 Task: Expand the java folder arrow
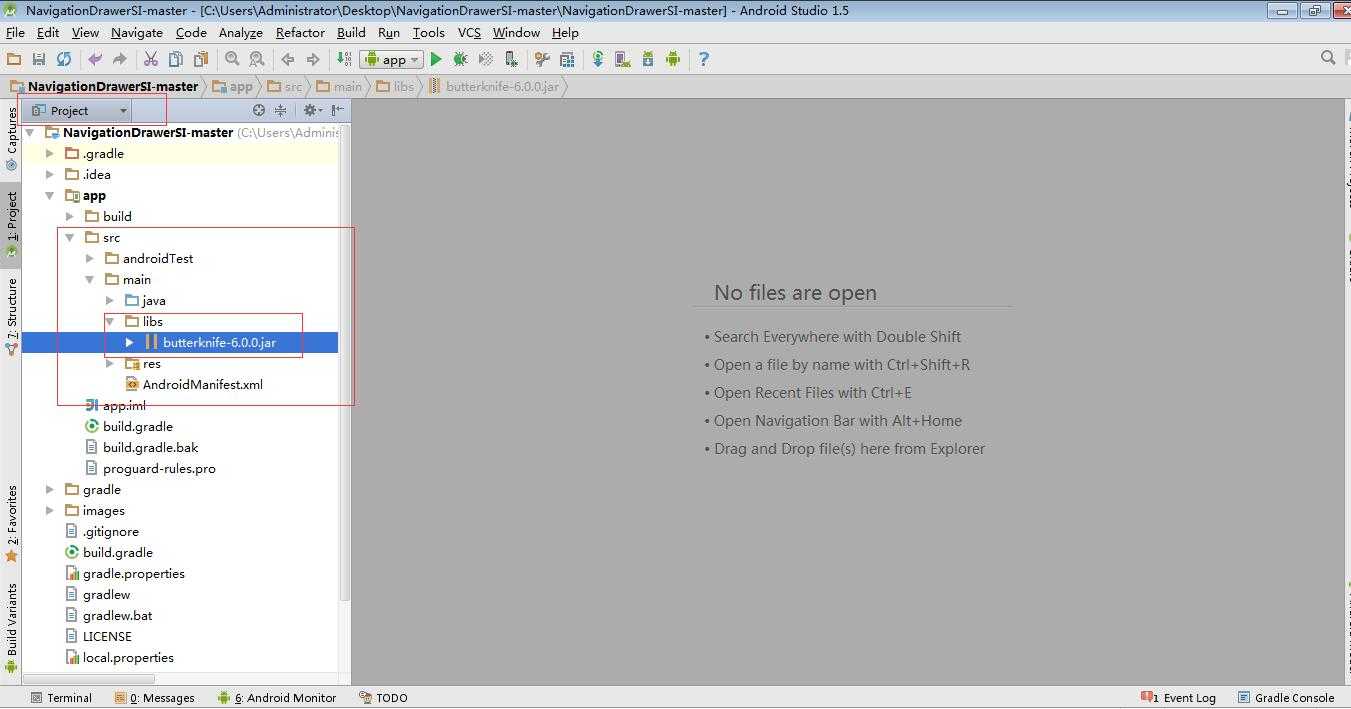tap(110, 300)
